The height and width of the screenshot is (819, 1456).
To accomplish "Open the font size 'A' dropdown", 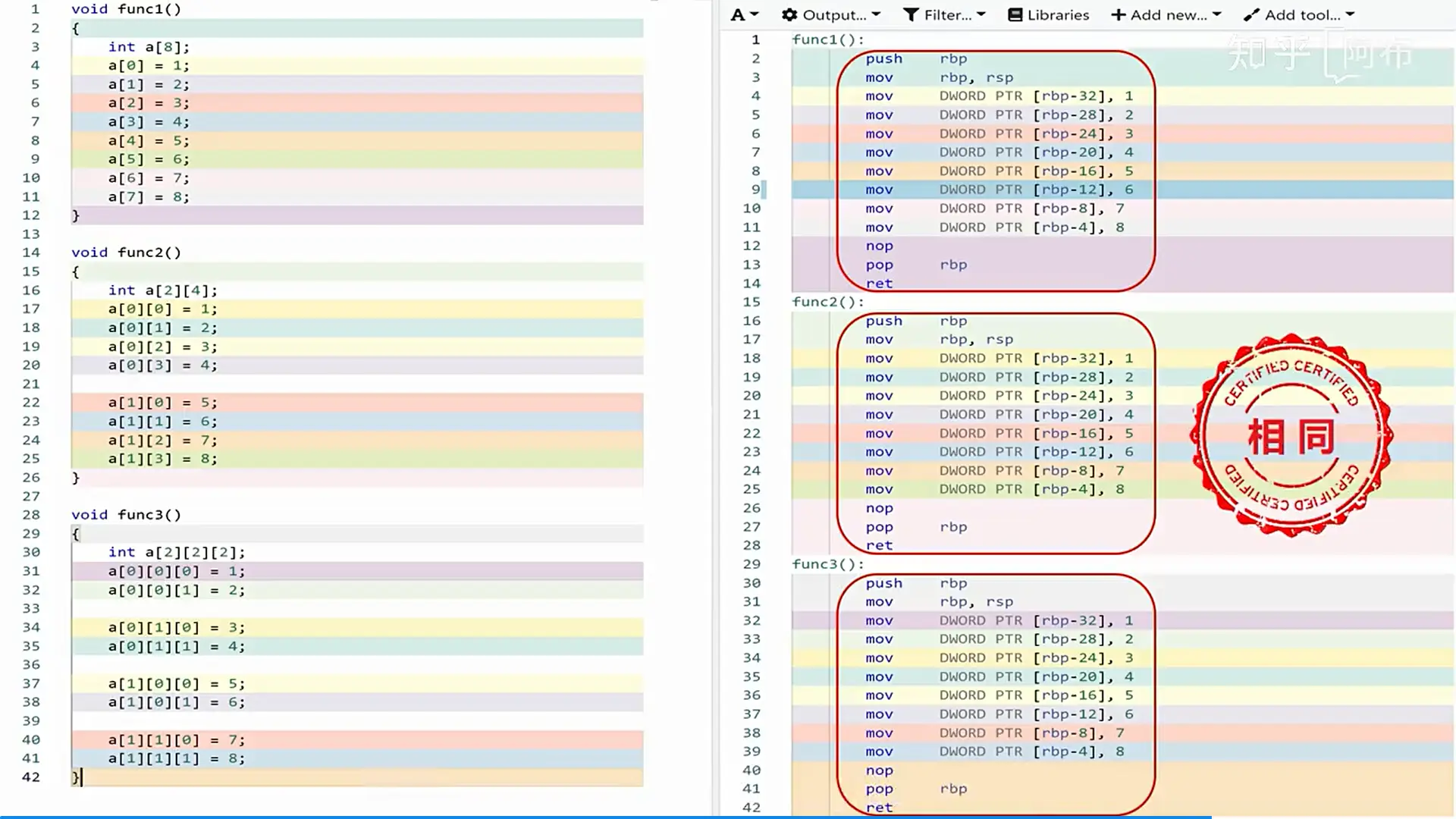I will pos(745,14).
